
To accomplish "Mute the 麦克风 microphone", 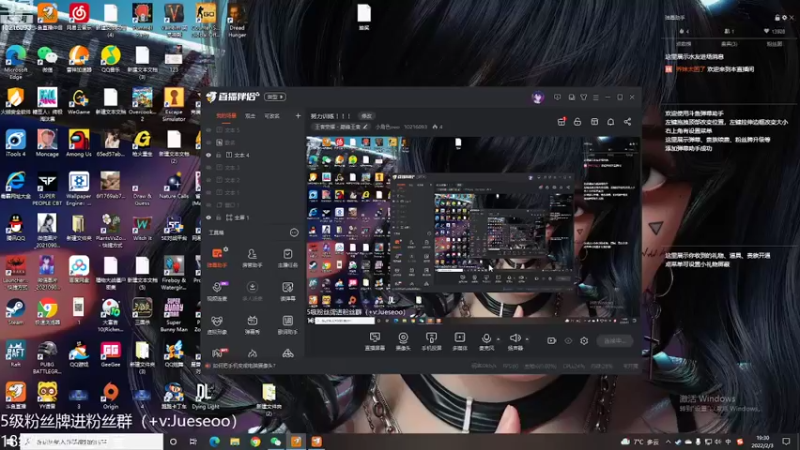I will pos(486,341).
